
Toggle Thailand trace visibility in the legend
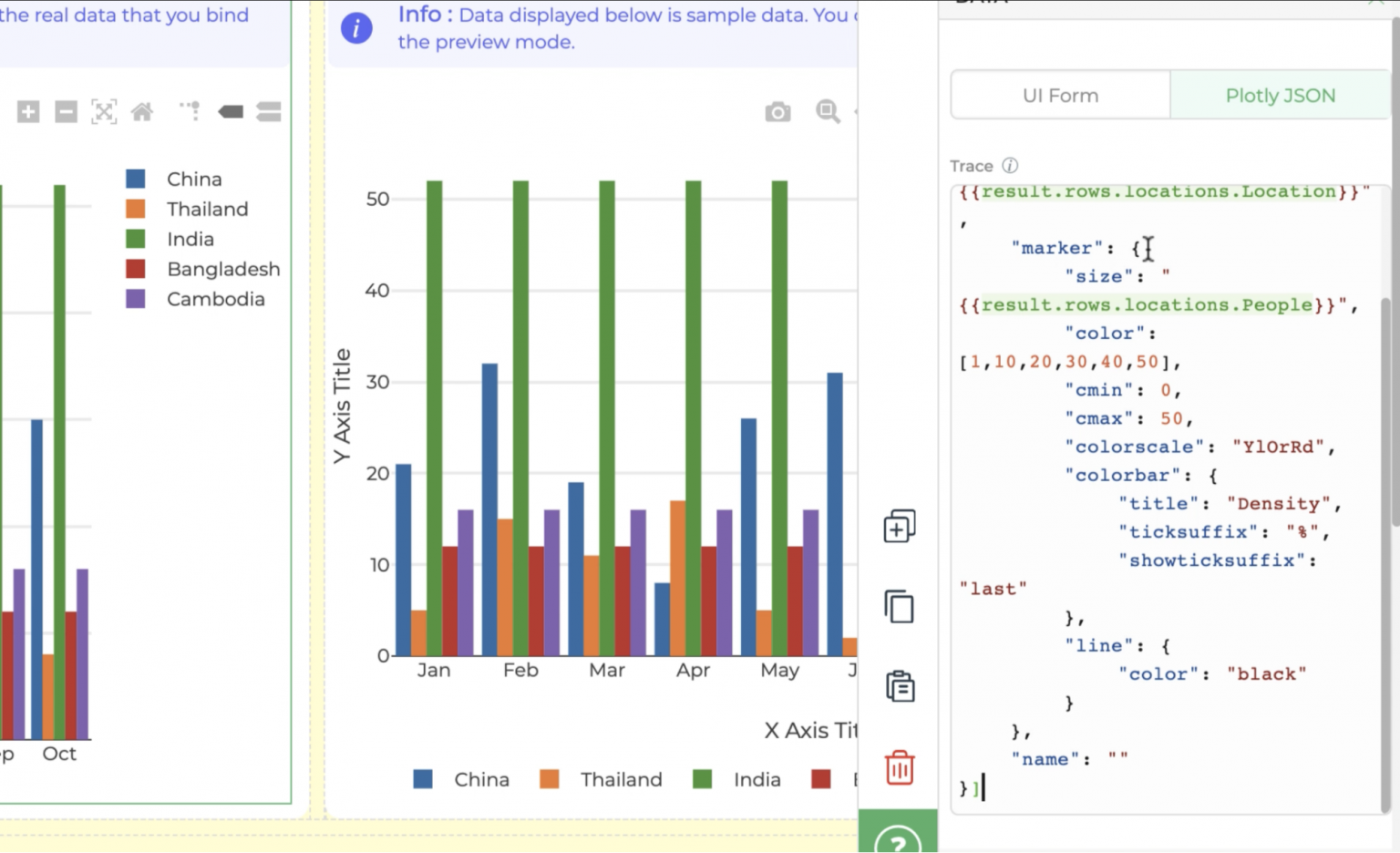click(206, 209)
